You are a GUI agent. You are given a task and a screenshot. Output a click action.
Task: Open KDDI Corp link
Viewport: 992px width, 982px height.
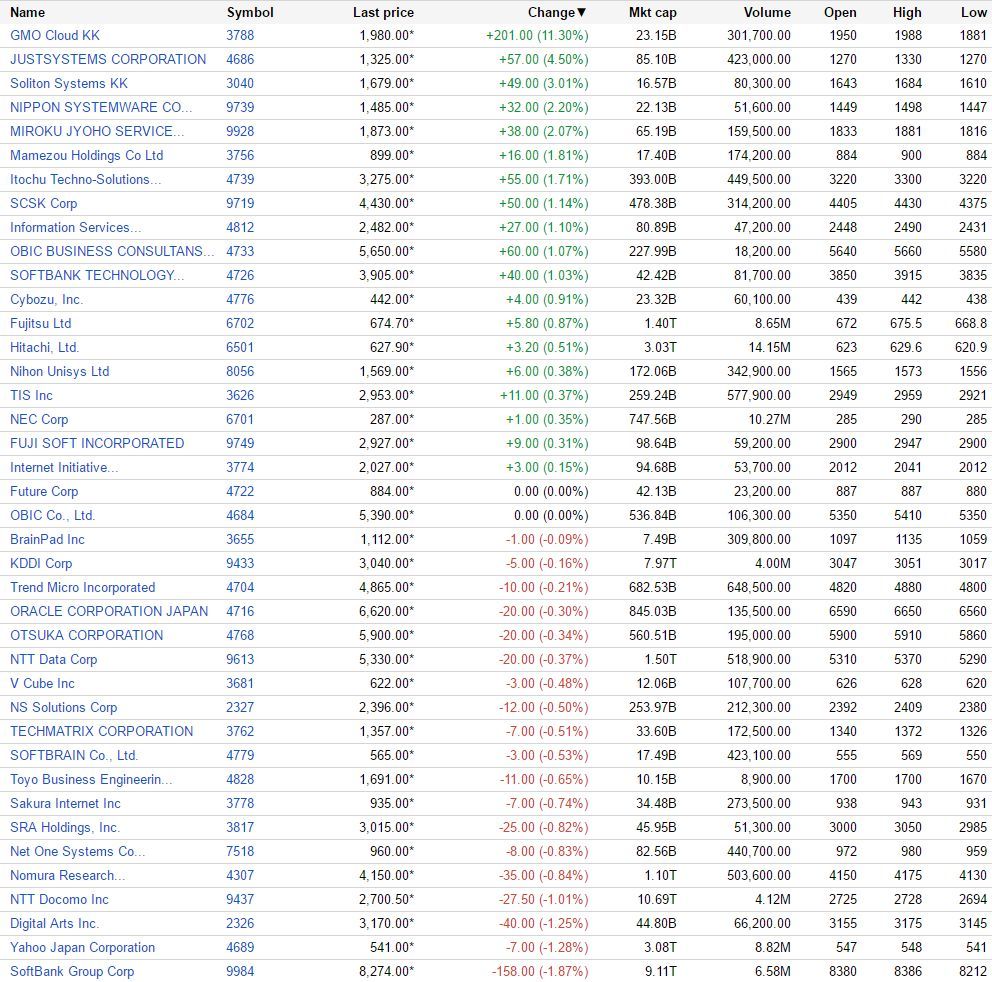pyautogui.click(x=41, y=564)
